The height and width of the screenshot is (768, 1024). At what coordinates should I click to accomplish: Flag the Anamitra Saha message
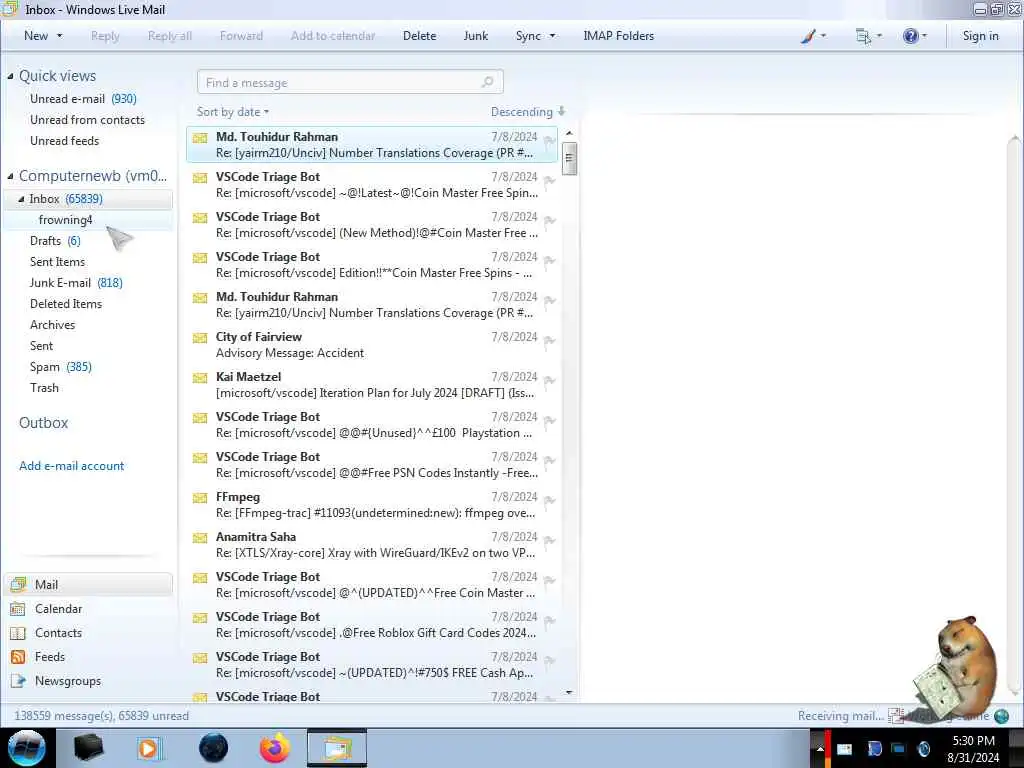click(x=550, y=541)
